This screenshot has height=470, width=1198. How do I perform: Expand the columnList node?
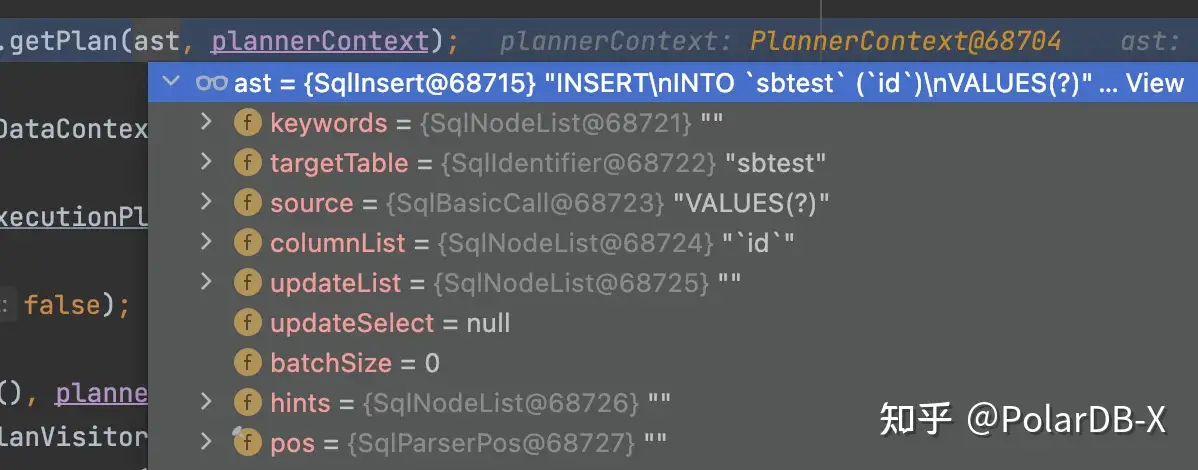(206, 242)
